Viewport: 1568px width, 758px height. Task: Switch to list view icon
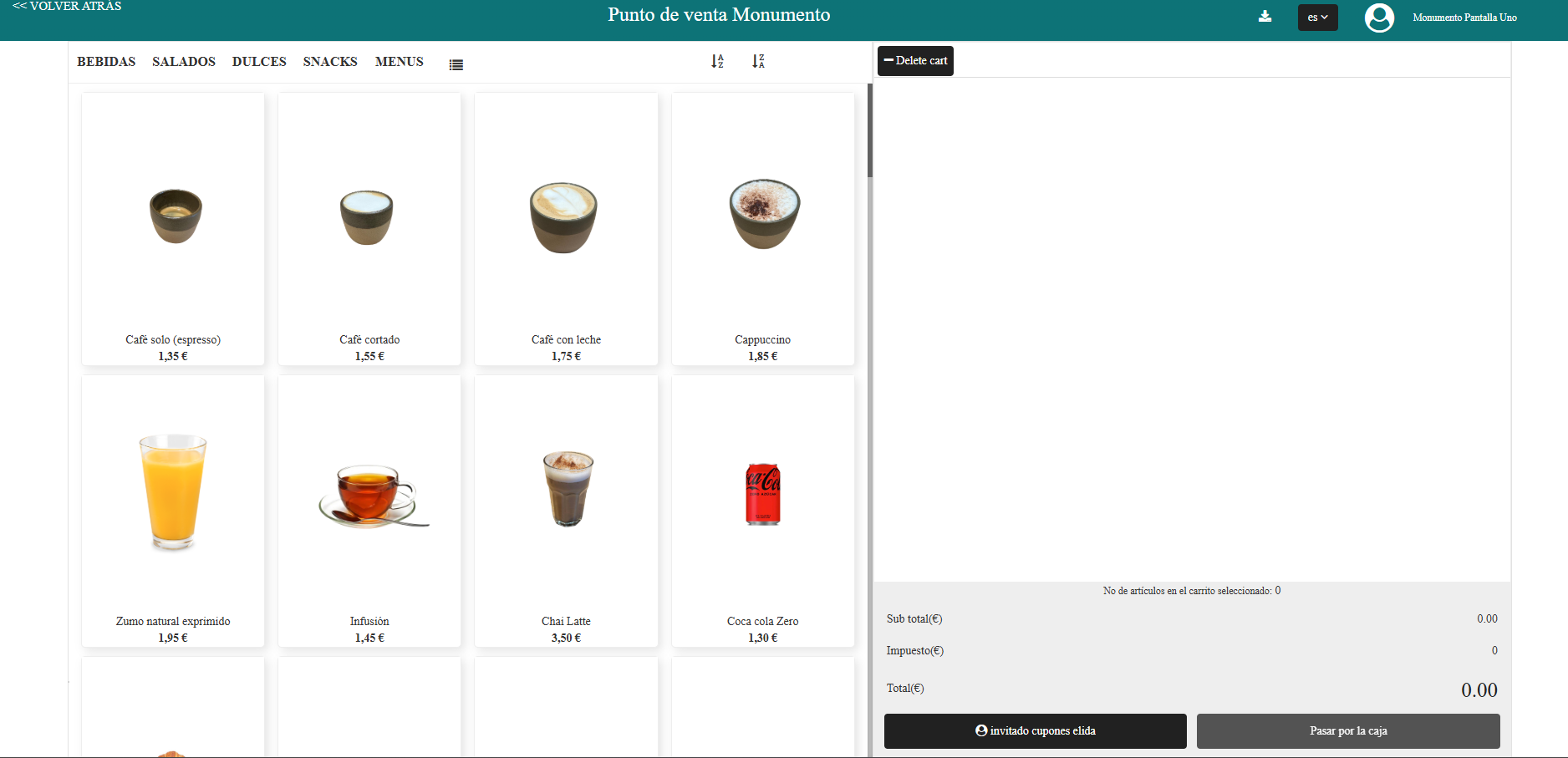(x=456, y=64)
